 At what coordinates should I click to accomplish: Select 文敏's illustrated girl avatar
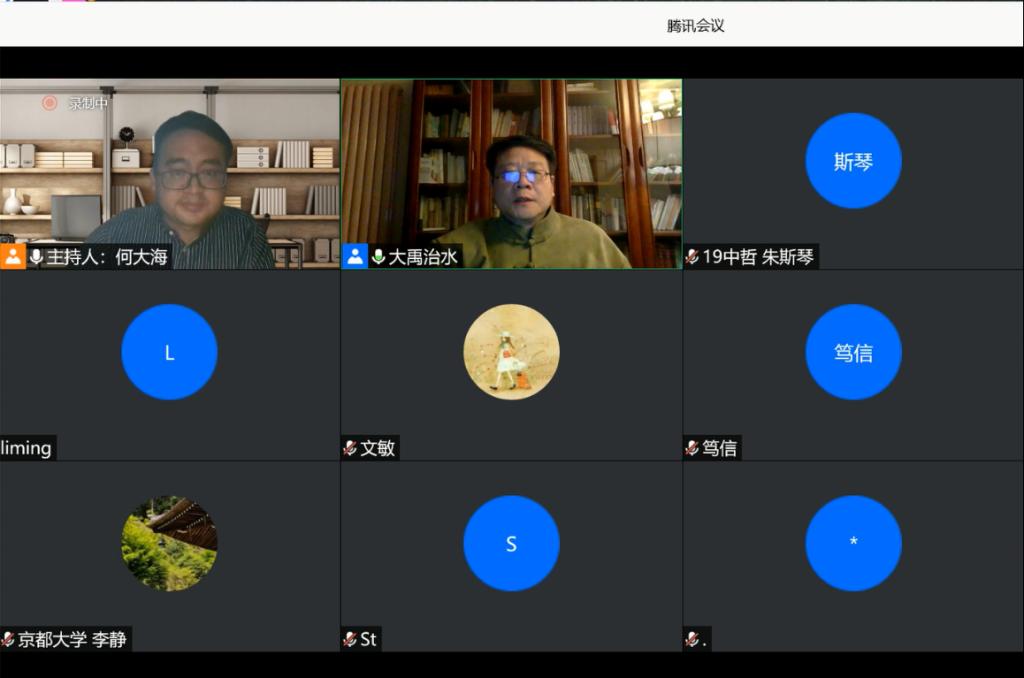coord(511,352)
